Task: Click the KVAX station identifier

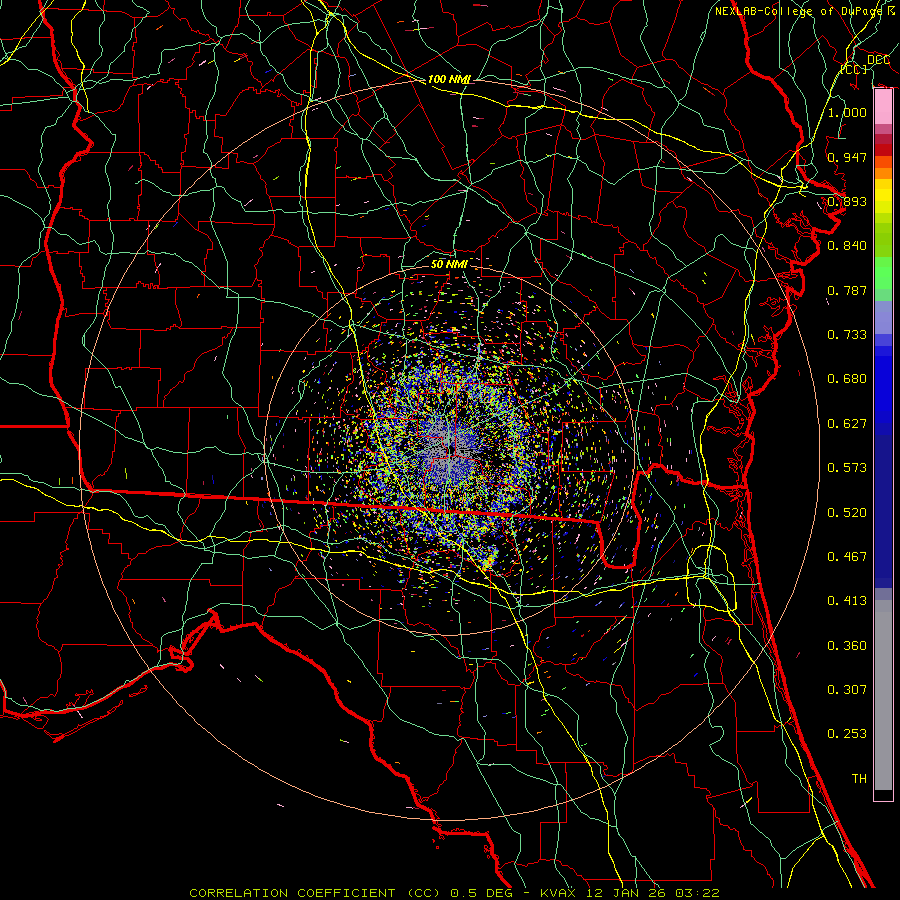Action: pyautogui.click(x=558, y=893)
